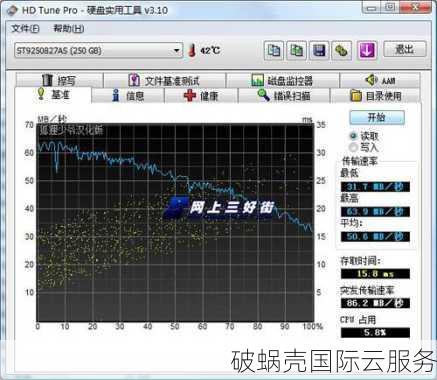Open the 帮助 menu
437x380 pixels.
coord(68,29)
